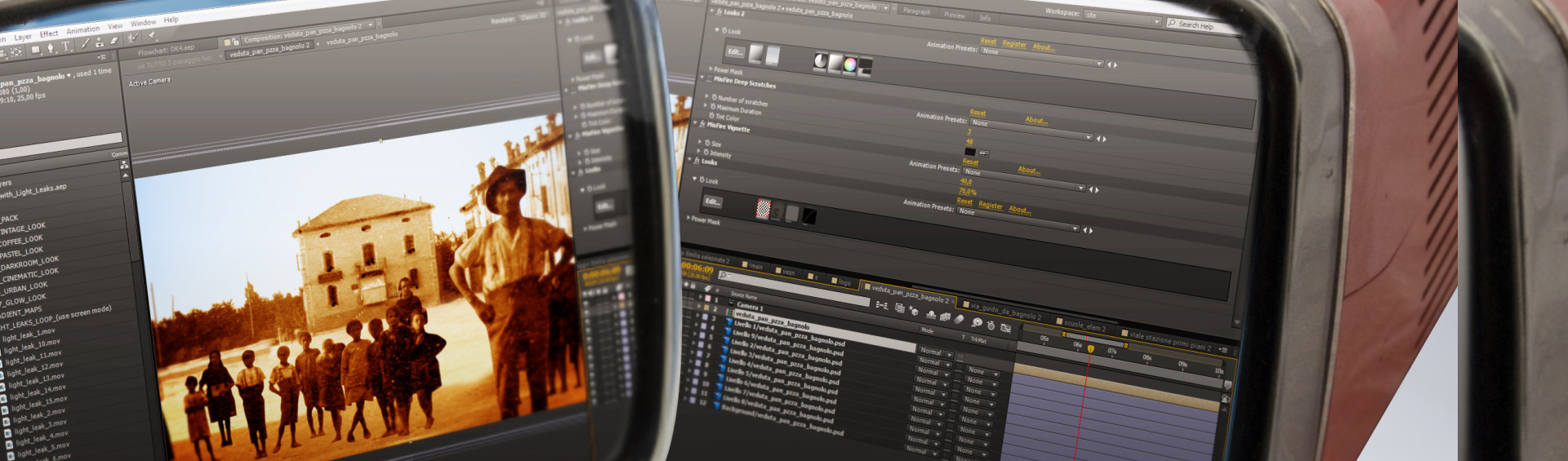1568x461 pixels.
Task: Expand Number of scratches property
Action: 706,96
